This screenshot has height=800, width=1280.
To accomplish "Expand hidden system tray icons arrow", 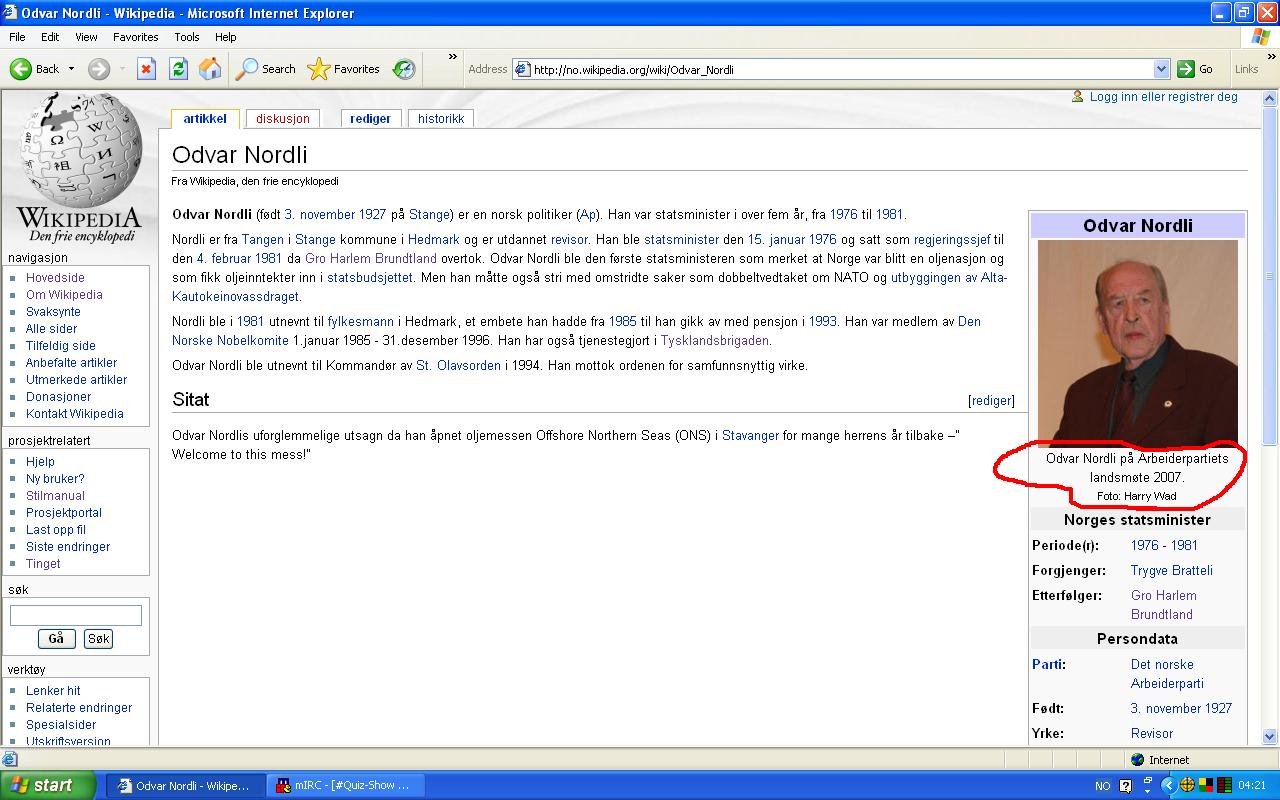I will tap(1166, 785).
